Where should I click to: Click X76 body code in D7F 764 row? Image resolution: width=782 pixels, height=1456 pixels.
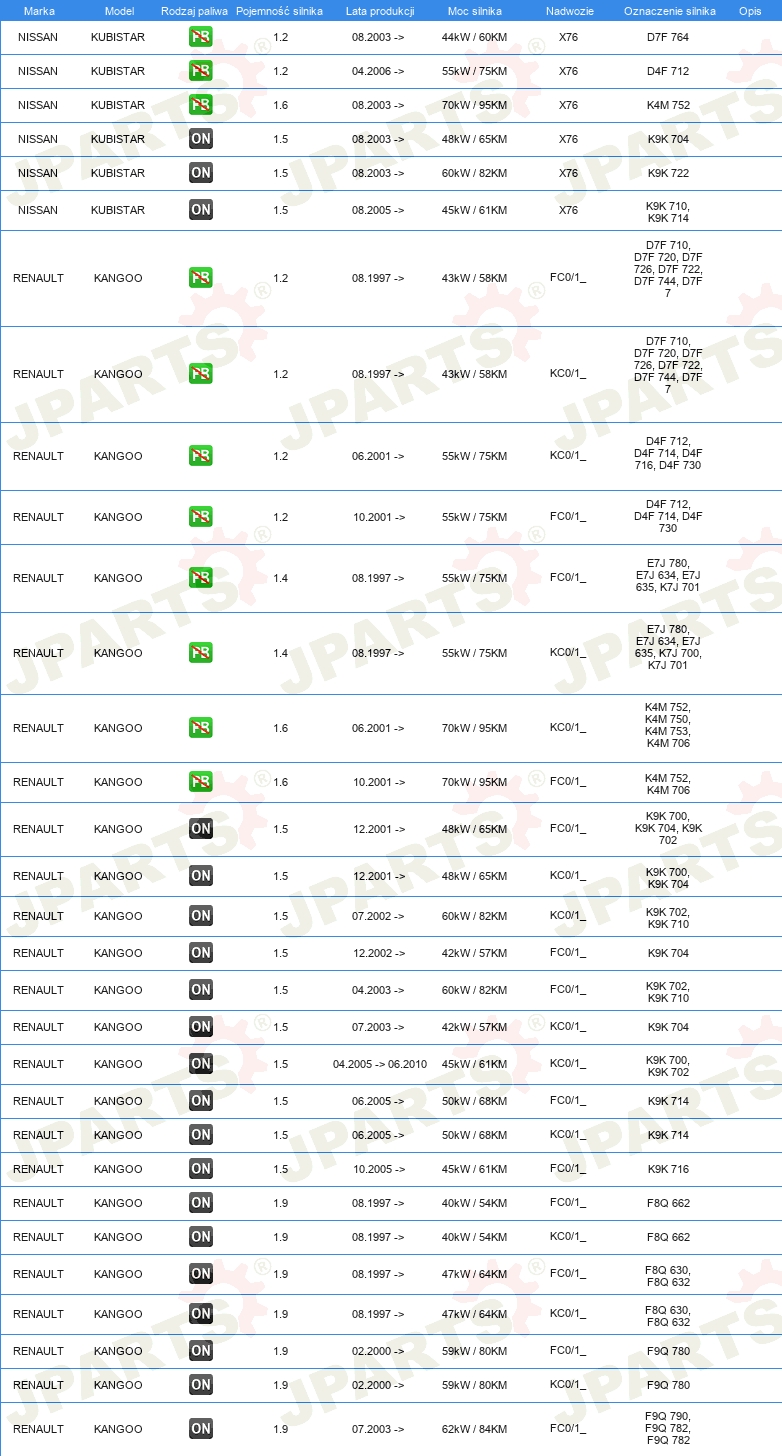568,37
